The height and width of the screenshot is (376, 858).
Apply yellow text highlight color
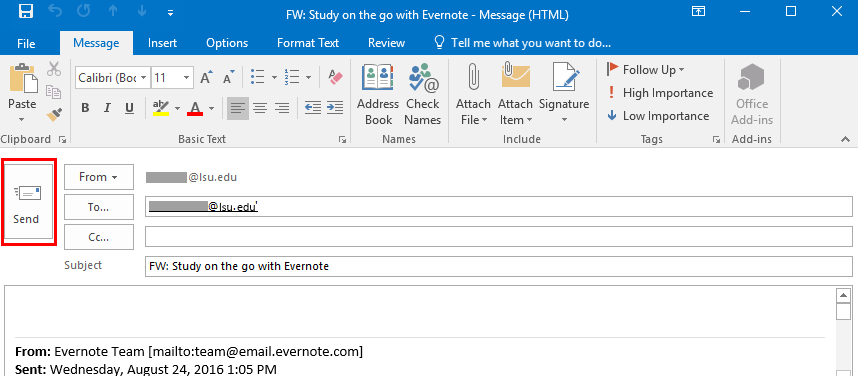[x=161, y=108]
